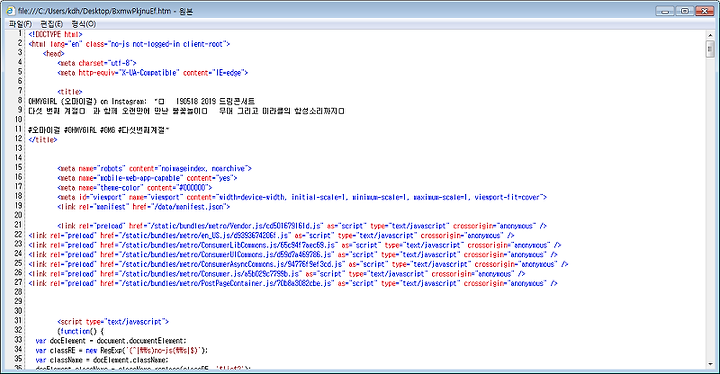Click the vertical scrollbar thumb
This screenshot has width=720, height=374.
point(710,49)
